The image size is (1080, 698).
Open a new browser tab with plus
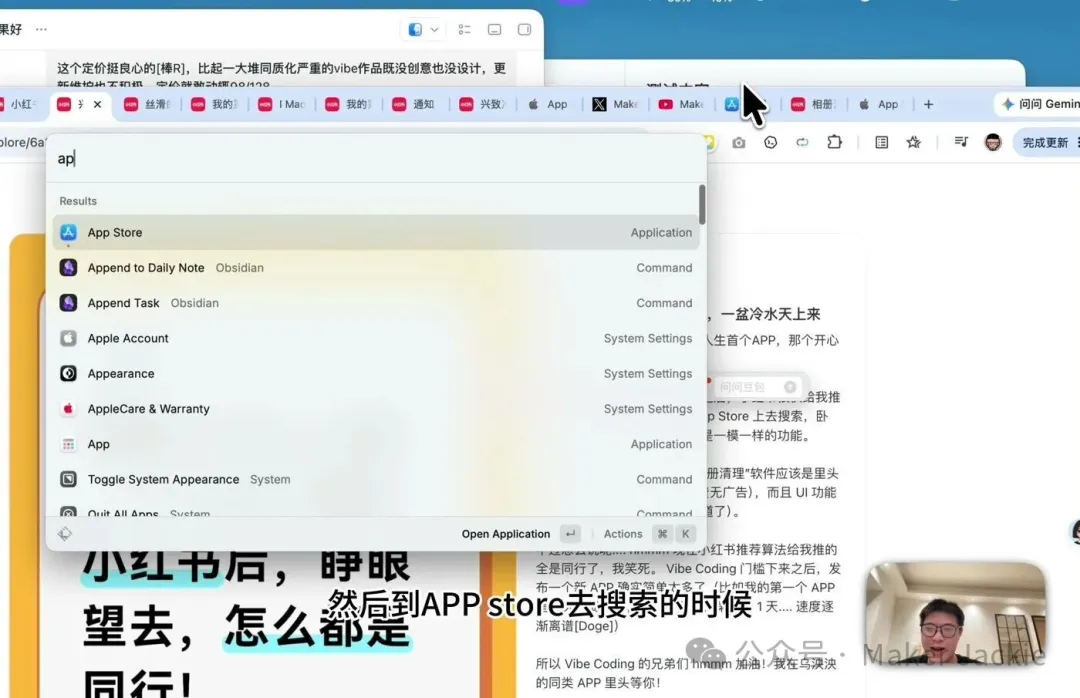[928, 104]
